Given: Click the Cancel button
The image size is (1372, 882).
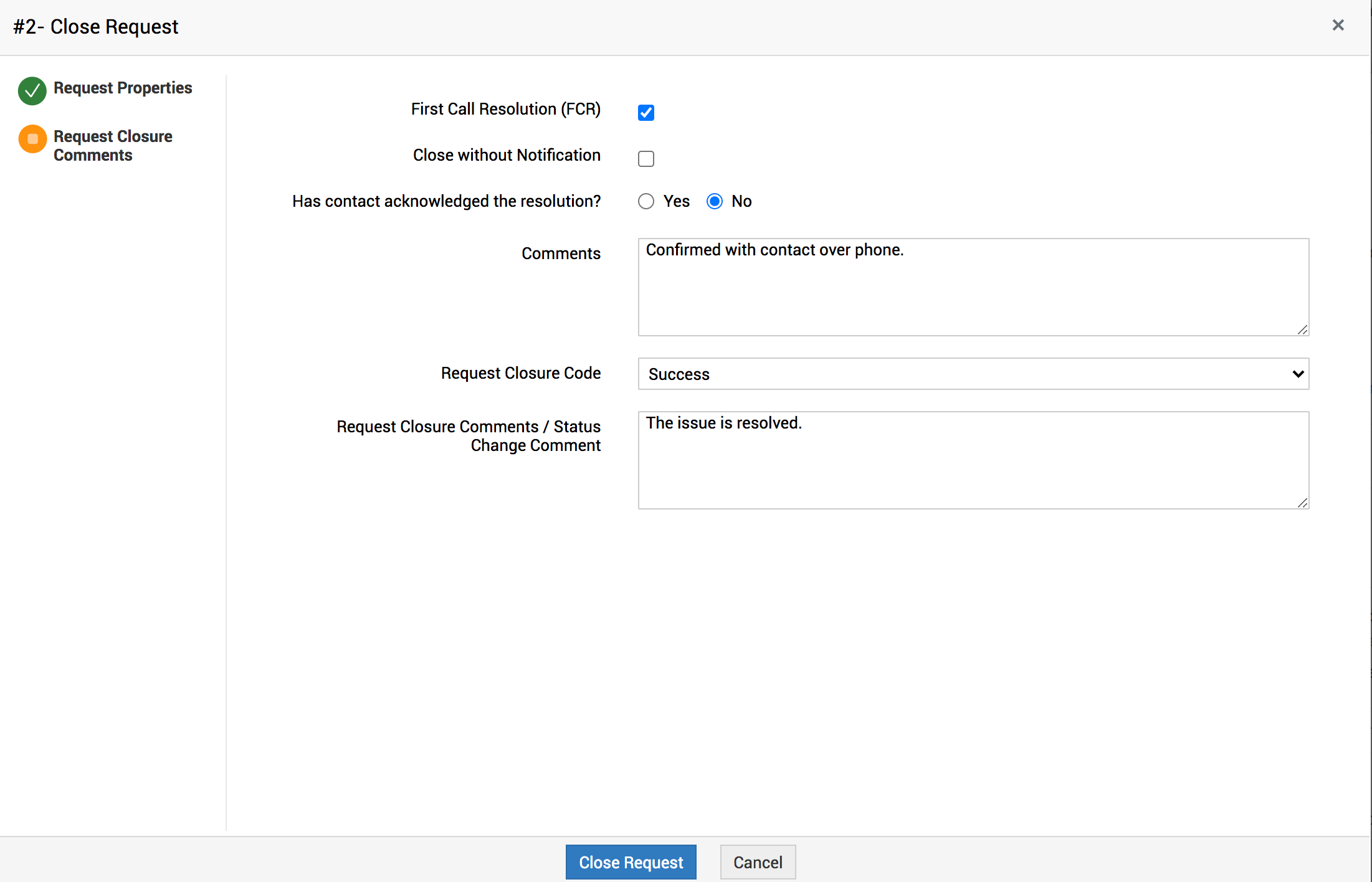Looking at the screenshot, I should [x=758, y=862].
